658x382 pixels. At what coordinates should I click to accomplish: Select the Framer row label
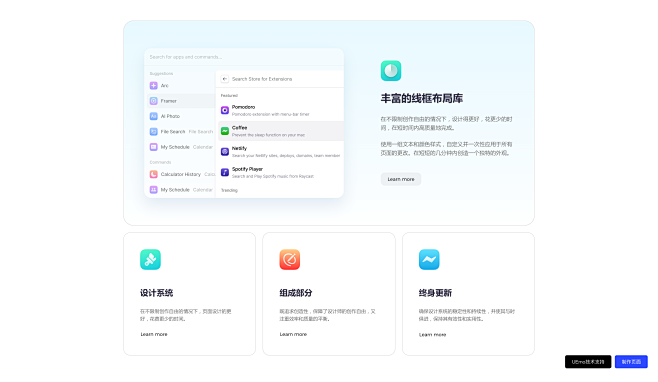coord(169,101)
